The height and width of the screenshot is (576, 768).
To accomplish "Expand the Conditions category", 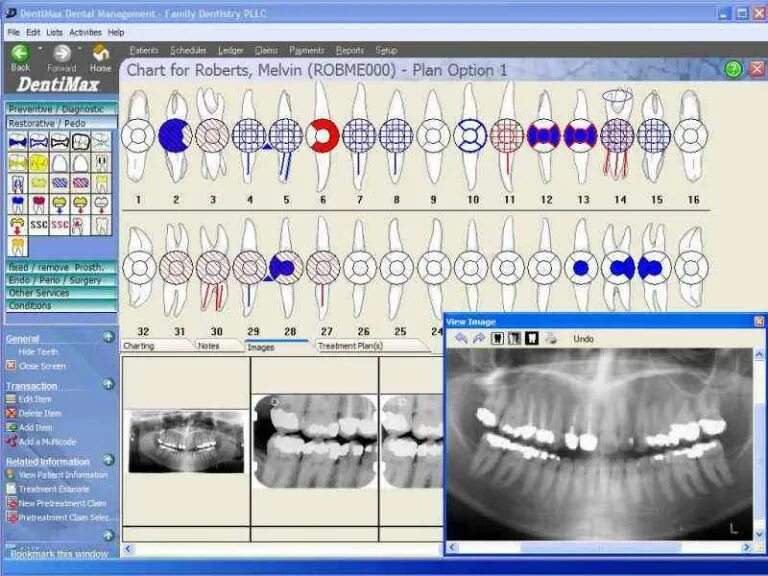I will pyautogui.click(x=61, y=305).
